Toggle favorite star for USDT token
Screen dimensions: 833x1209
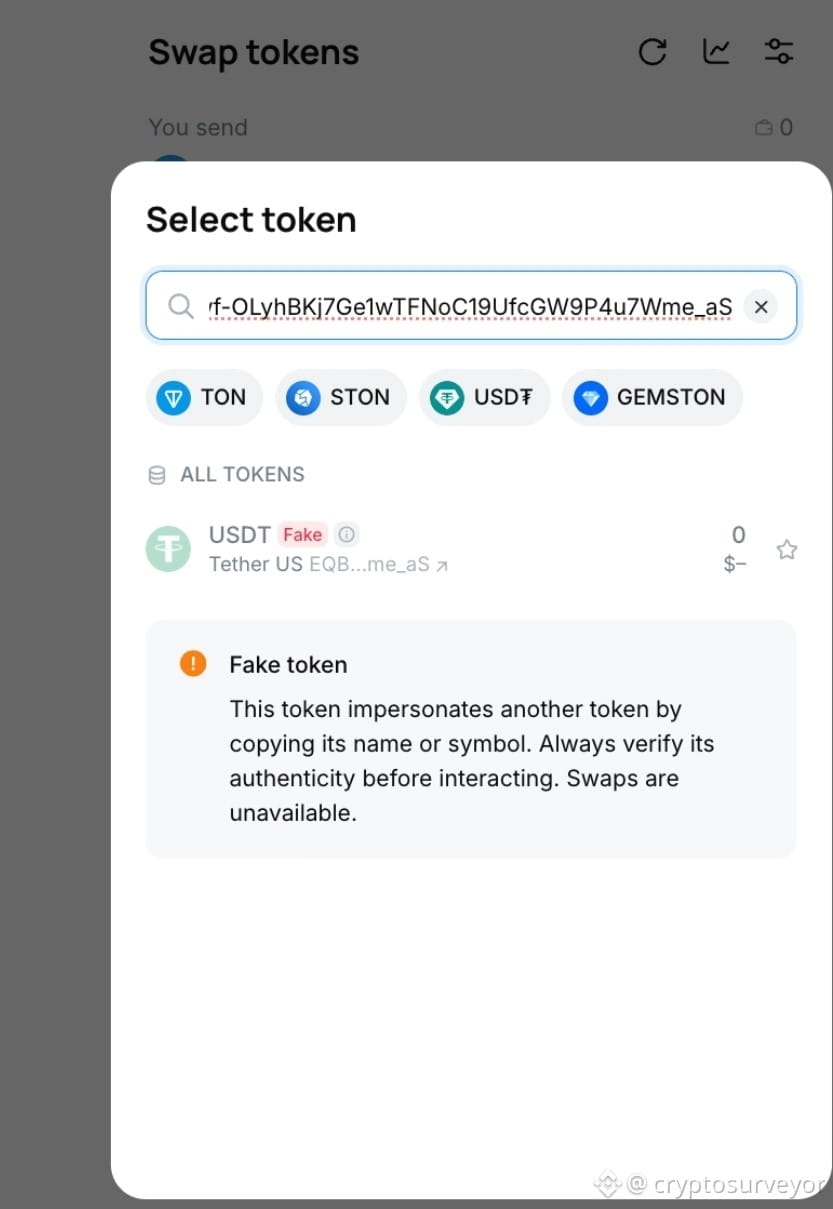coord(787,549)
